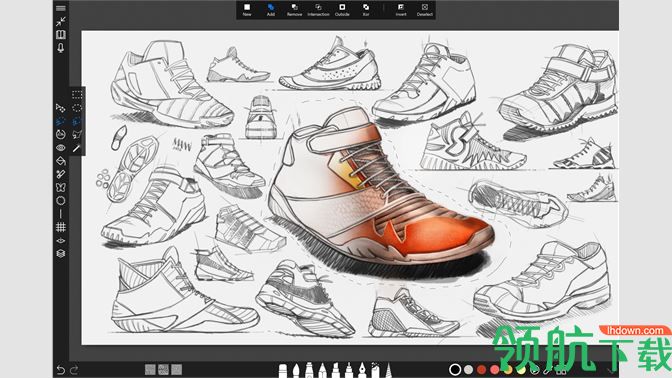Set selection mode to New
Screen dimensions: 672x378
click(247, 10)
